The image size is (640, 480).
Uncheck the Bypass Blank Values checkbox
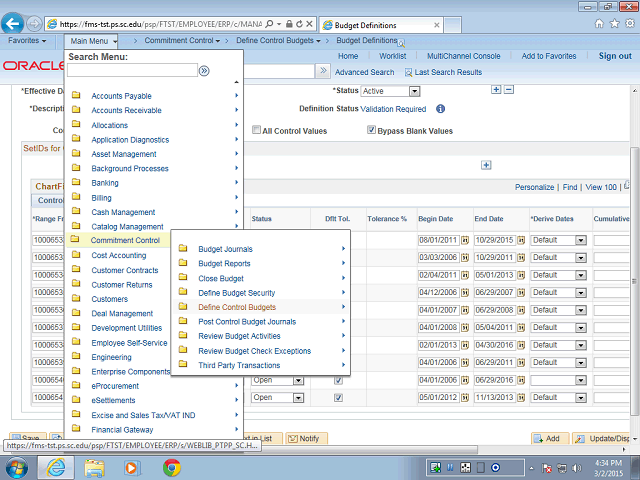tap(371, 130)
